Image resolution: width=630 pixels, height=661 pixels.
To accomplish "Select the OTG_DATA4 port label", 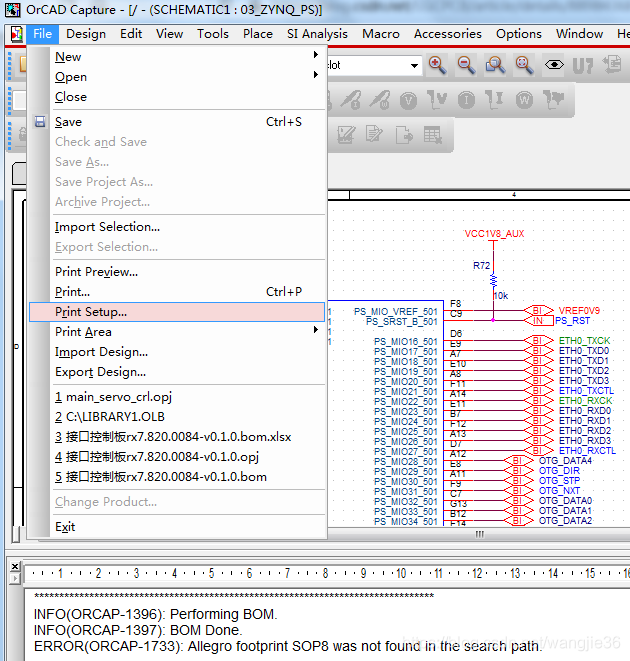I will [x=565, y=461].
